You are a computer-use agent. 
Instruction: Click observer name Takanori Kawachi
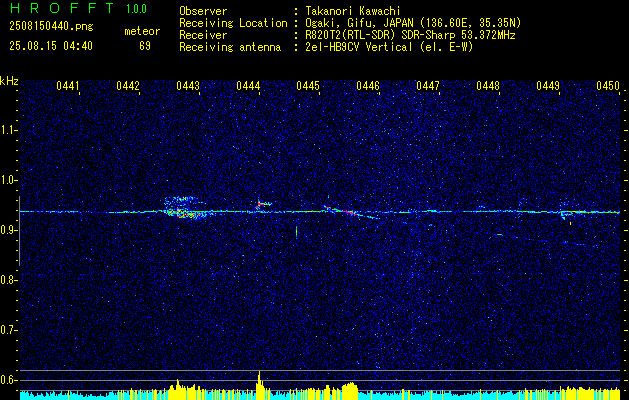click(353, 11)
